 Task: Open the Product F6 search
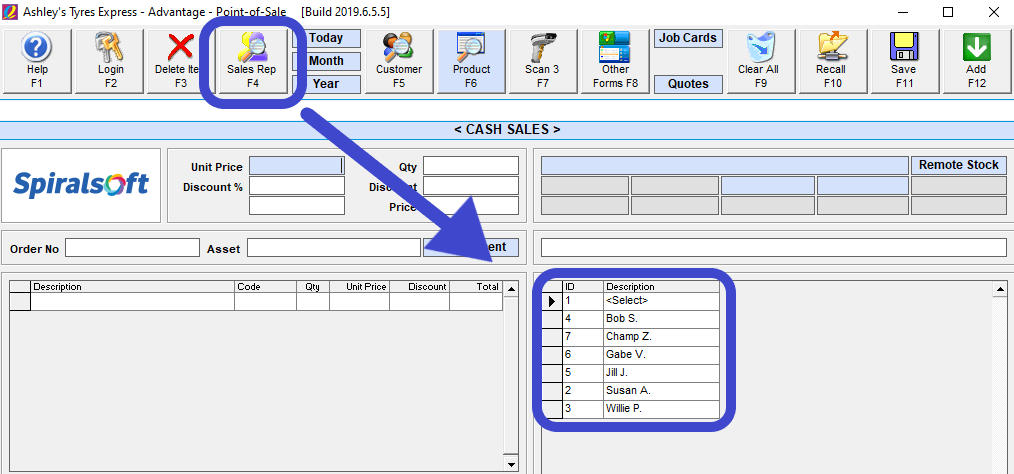click(x=471, y=61)
